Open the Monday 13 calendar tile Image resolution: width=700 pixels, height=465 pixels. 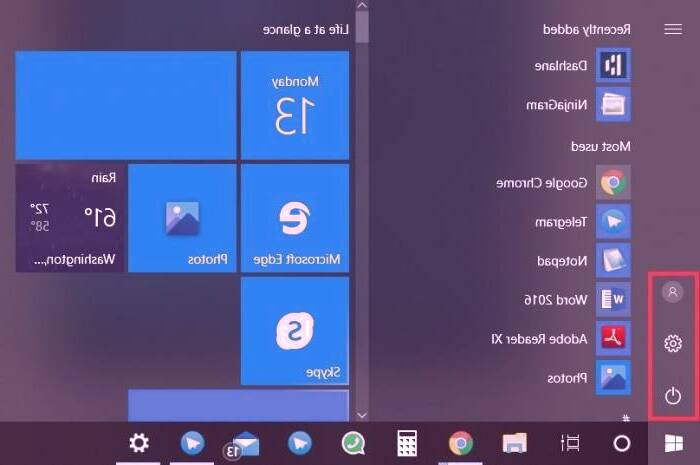[x=295, y=105]
